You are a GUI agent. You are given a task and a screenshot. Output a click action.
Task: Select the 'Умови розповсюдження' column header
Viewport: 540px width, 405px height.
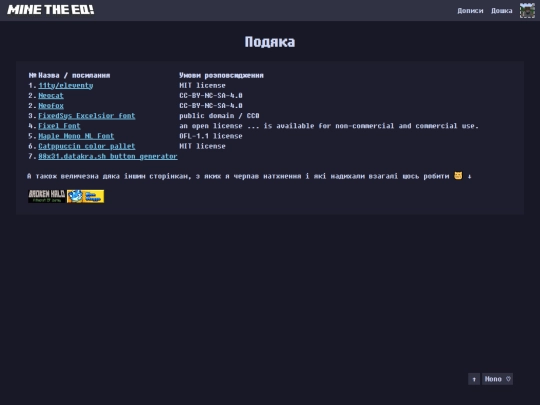[221, 75]
